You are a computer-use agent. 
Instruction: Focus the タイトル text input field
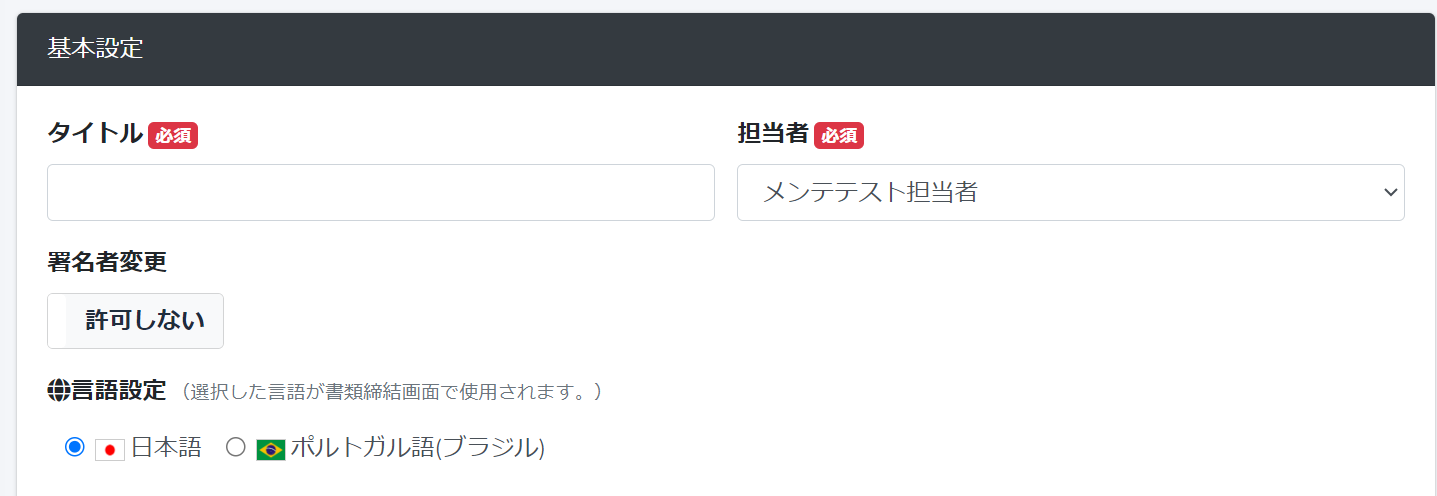381,193
